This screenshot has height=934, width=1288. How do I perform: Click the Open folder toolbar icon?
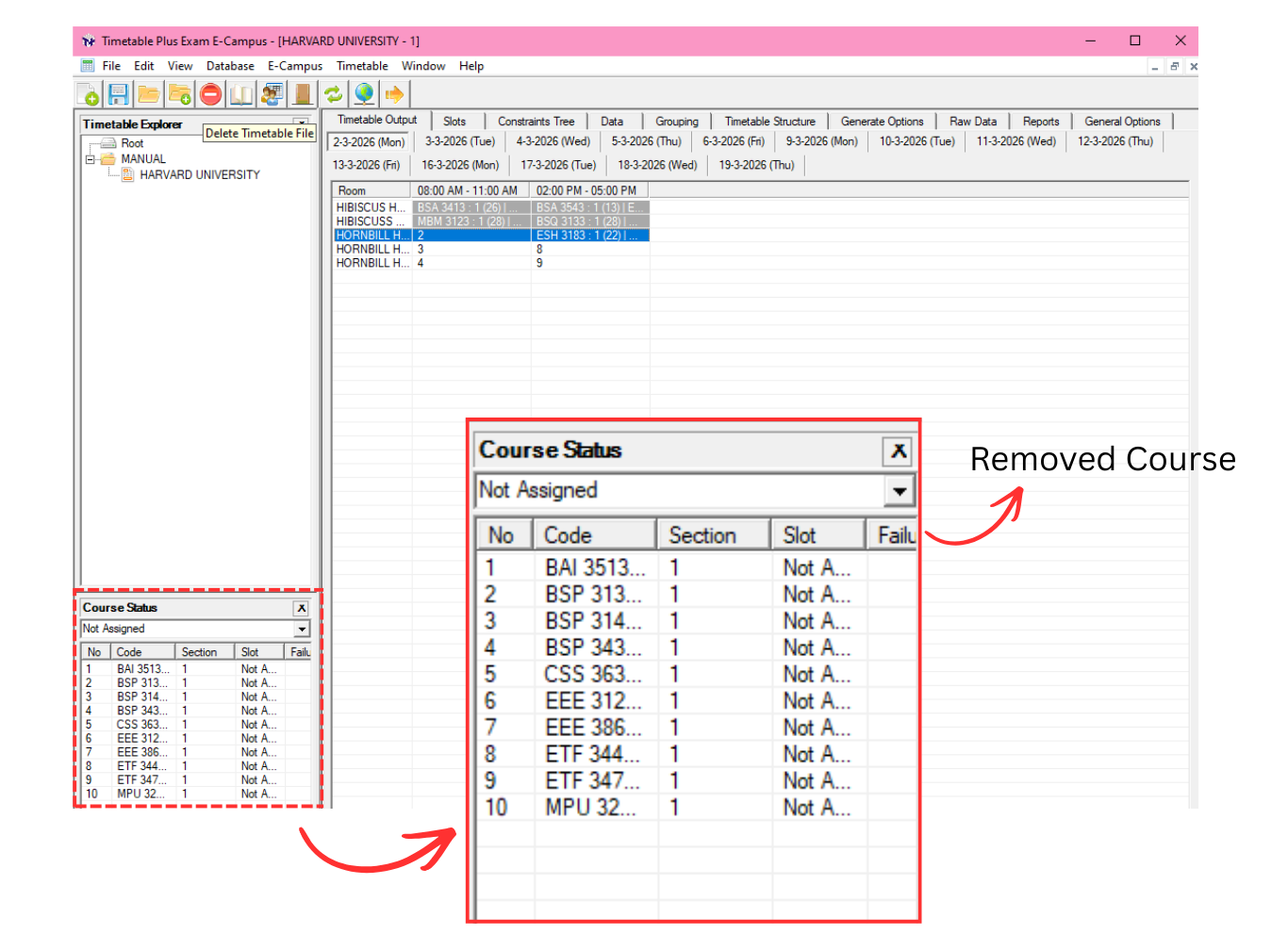click(148, 94)
